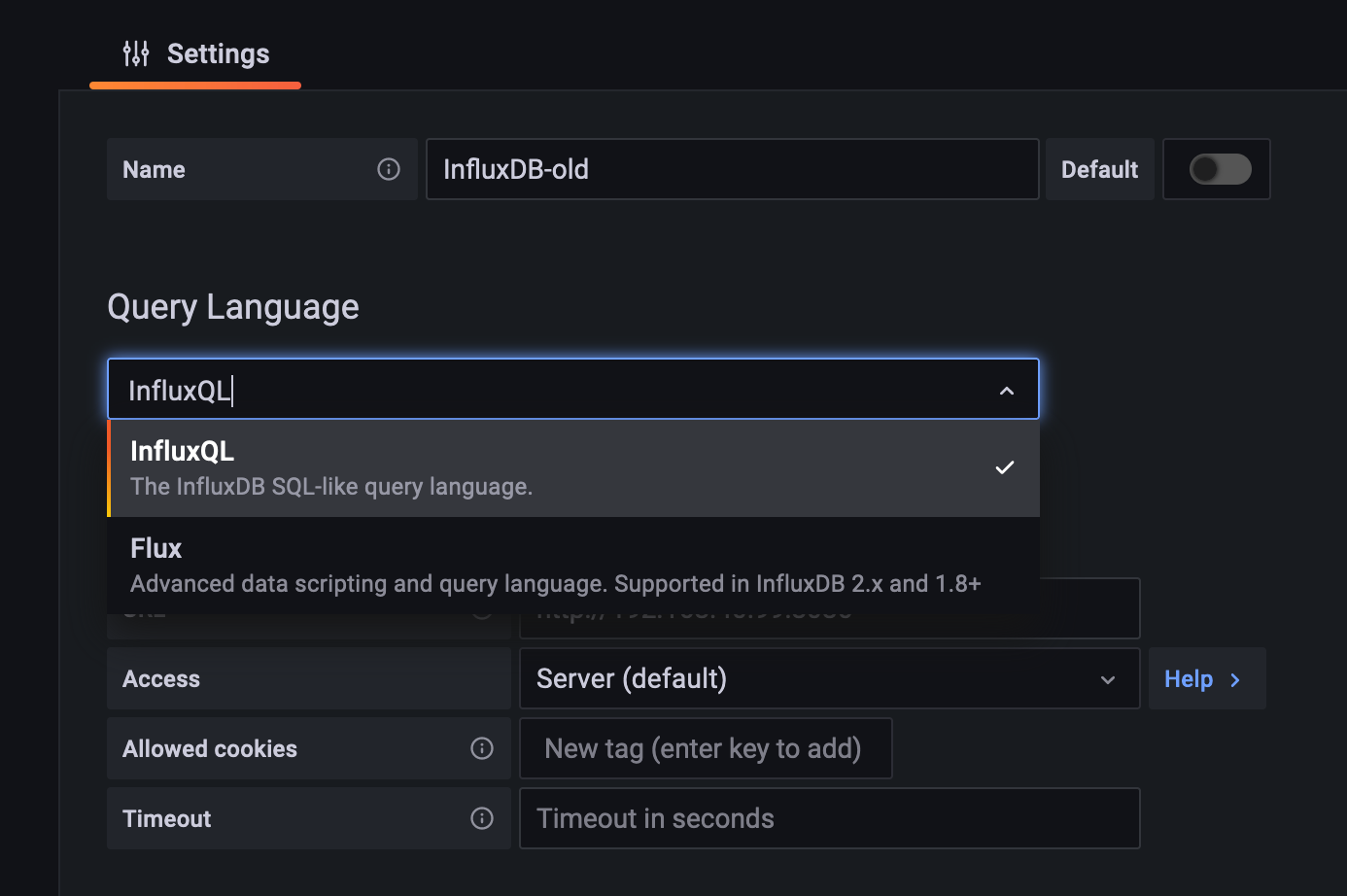Click the InfluxDB SQL-like query language description

click(331, 486)
